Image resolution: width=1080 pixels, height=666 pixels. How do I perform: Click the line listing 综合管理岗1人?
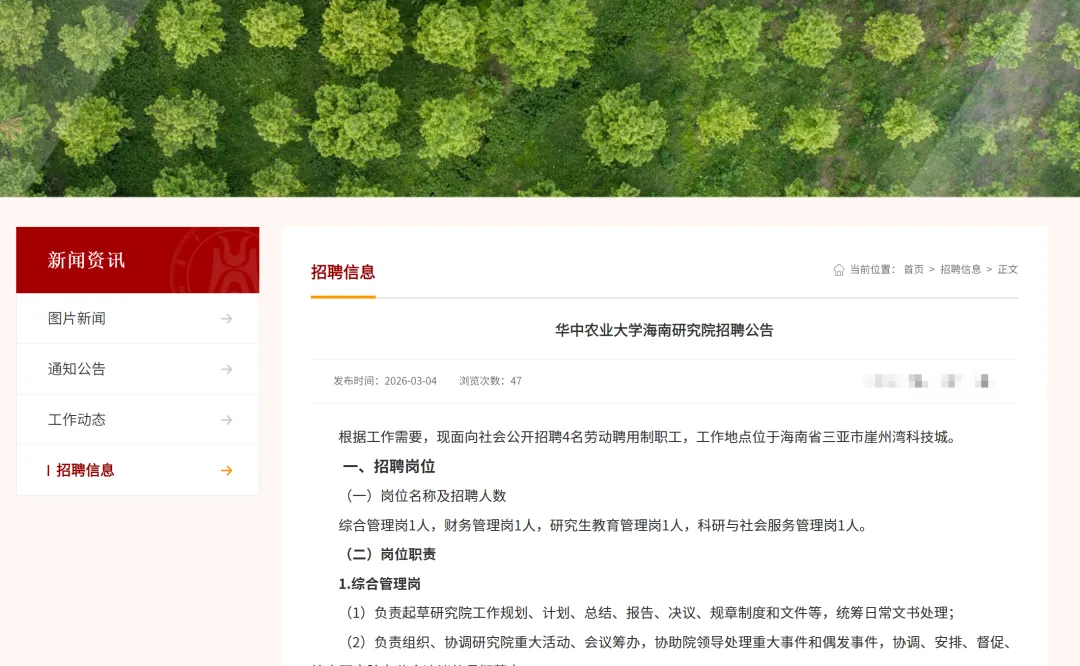pos(604,525)
